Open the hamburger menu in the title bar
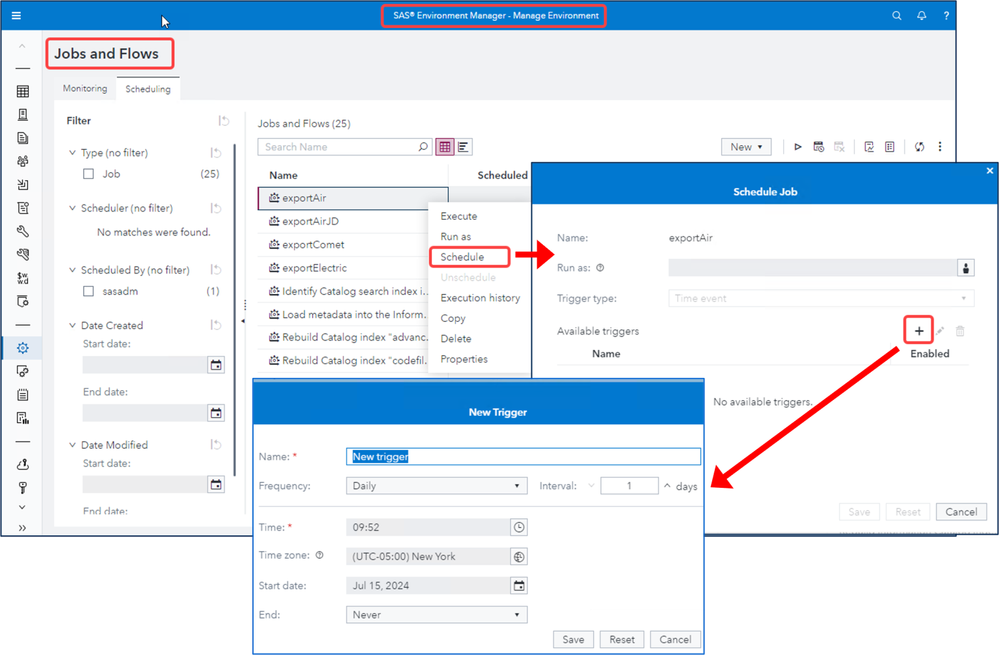The width and height of the screenshot is (999, 655). (17, 15)
